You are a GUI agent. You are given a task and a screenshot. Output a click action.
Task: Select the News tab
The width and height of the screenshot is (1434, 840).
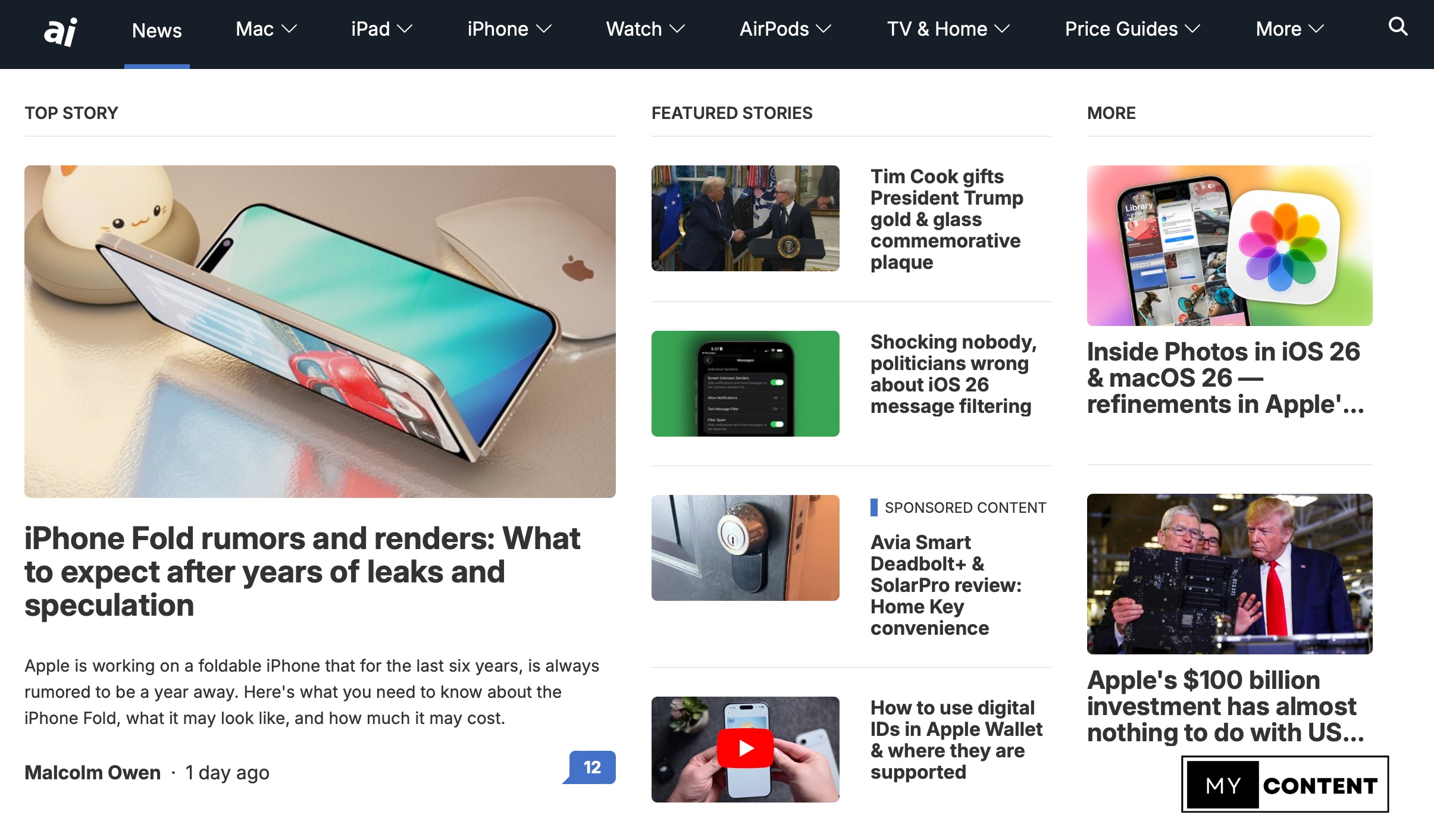[x=157, y=31]
